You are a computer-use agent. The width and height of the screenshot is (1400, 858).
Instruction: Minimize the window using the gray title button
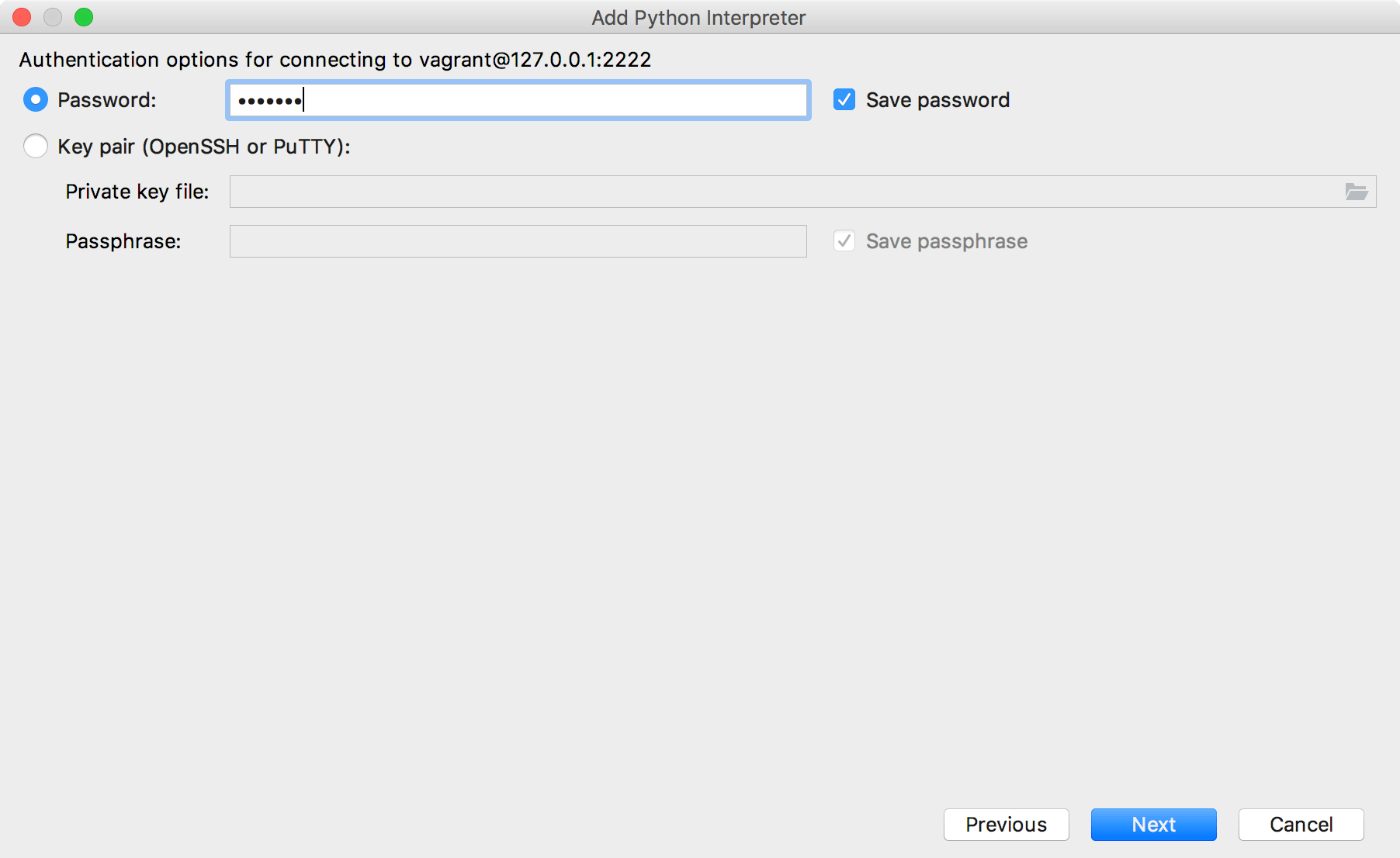click(53, 17)
